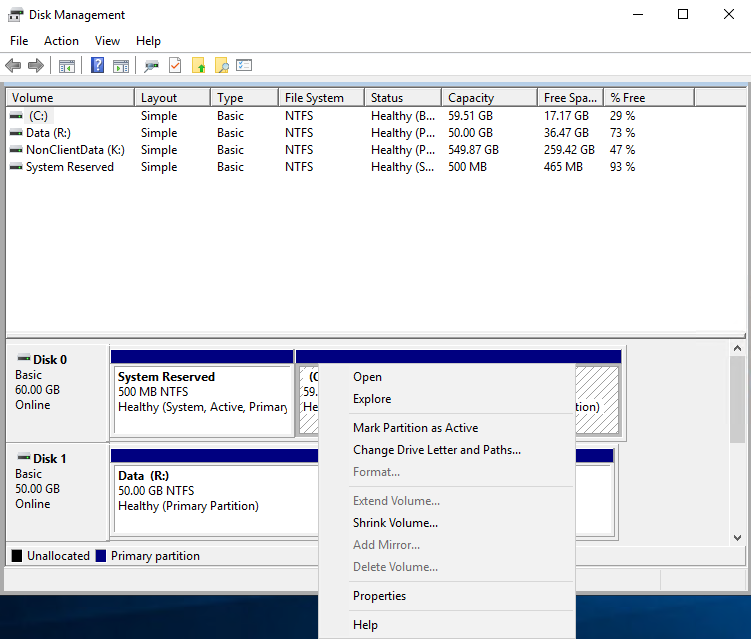Open the Help menu in menu bar
Image resolution: width=751 pixels, height=639 pixels.
148,41
